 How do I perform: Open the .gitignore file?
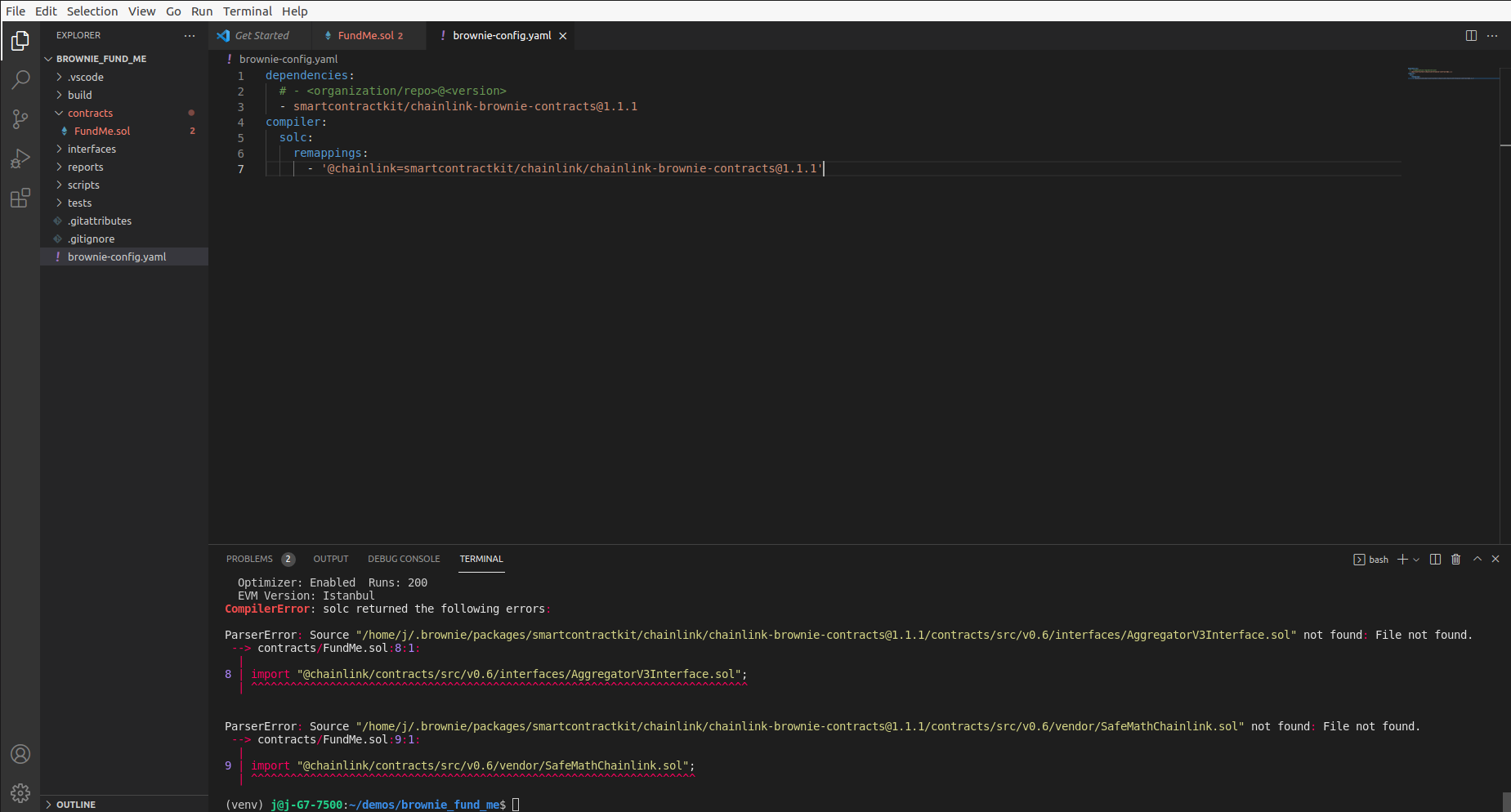coord(124,239)
